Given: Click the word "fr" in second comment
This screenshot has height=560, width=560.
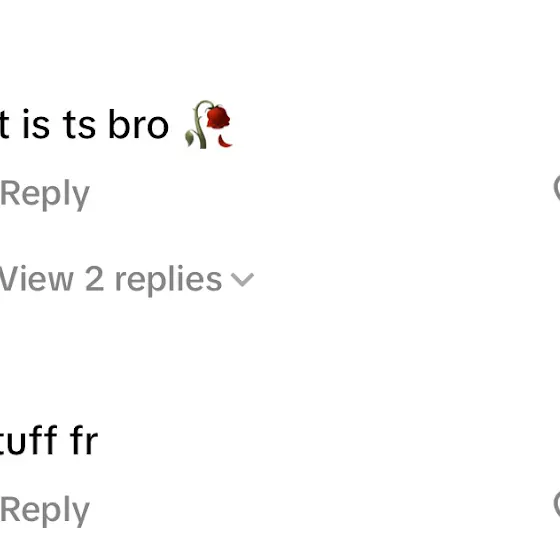Looking at the screenshot, I should (84, 440).
